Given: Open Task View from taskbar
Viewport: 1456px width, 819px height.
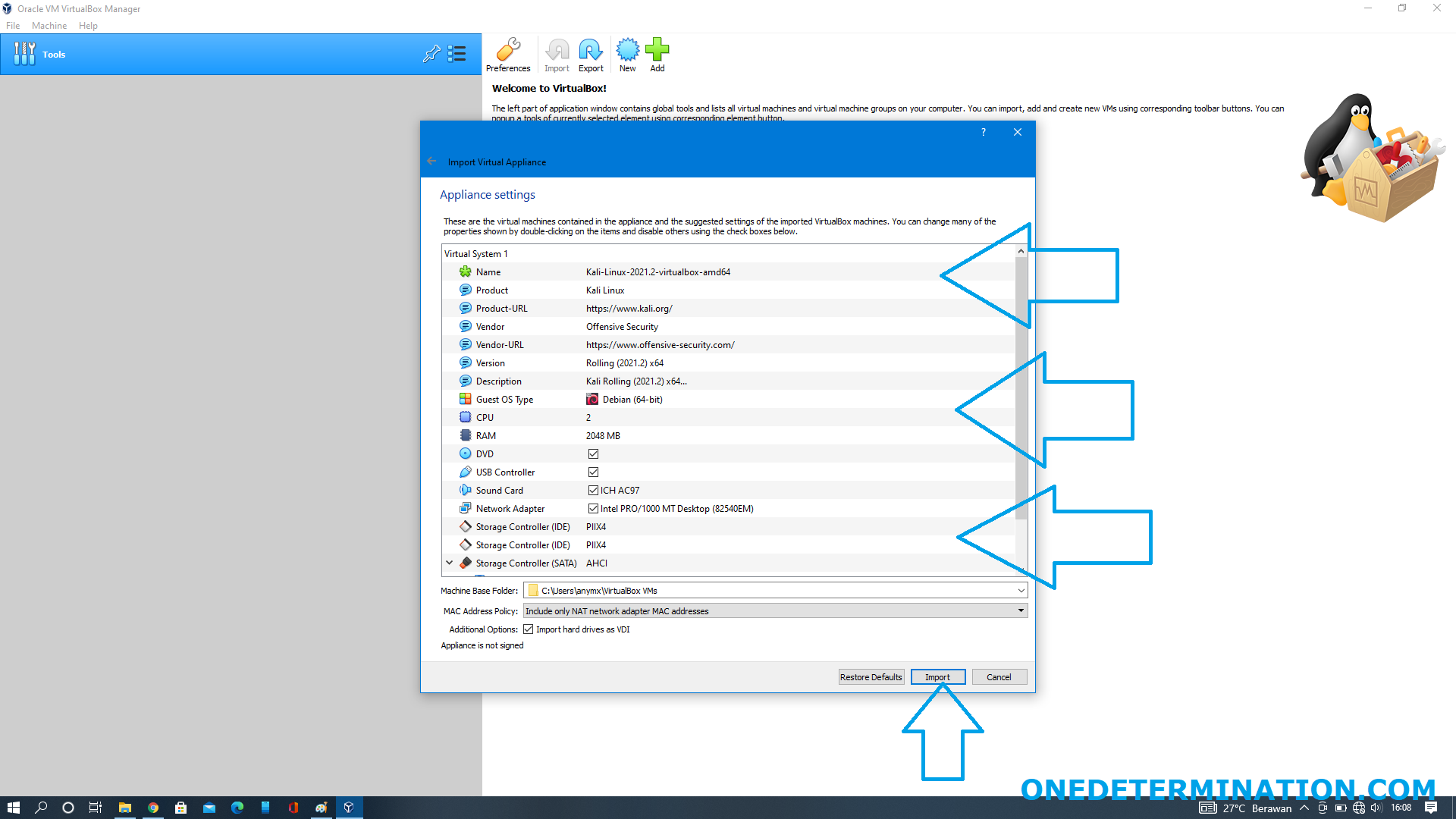Looking at the screenshot, I should tap(96, 808).
